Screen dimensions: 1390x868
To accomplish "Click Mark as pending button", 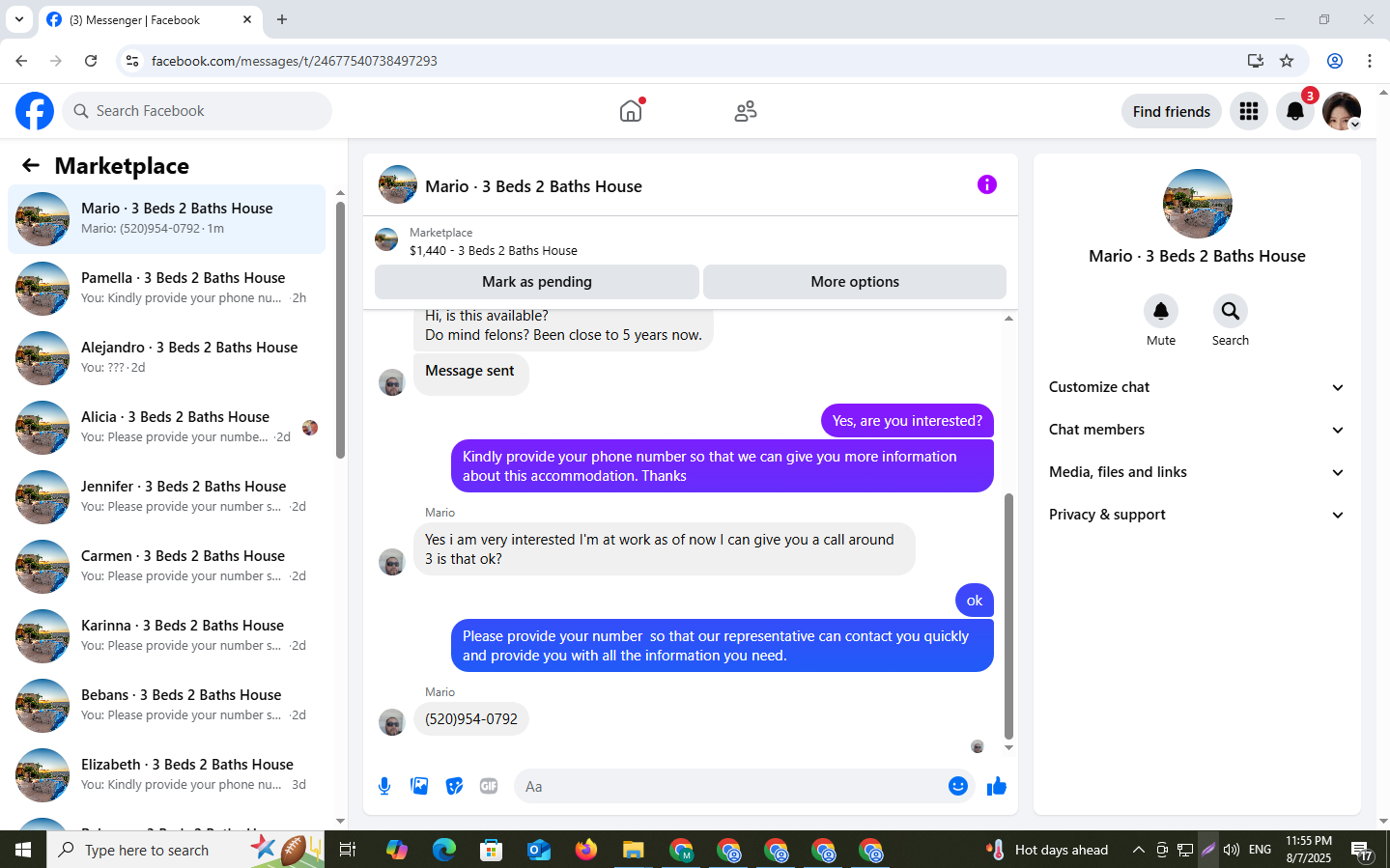I will coord(536,282).
